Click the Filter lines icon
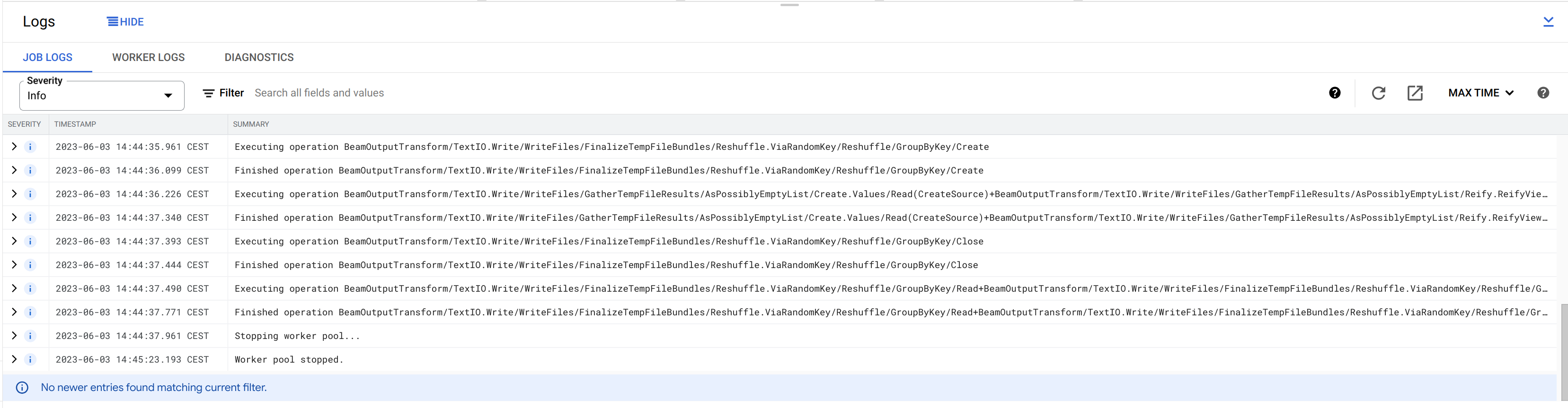Screen dimensions: 1568x408 [x=208, y=93]
